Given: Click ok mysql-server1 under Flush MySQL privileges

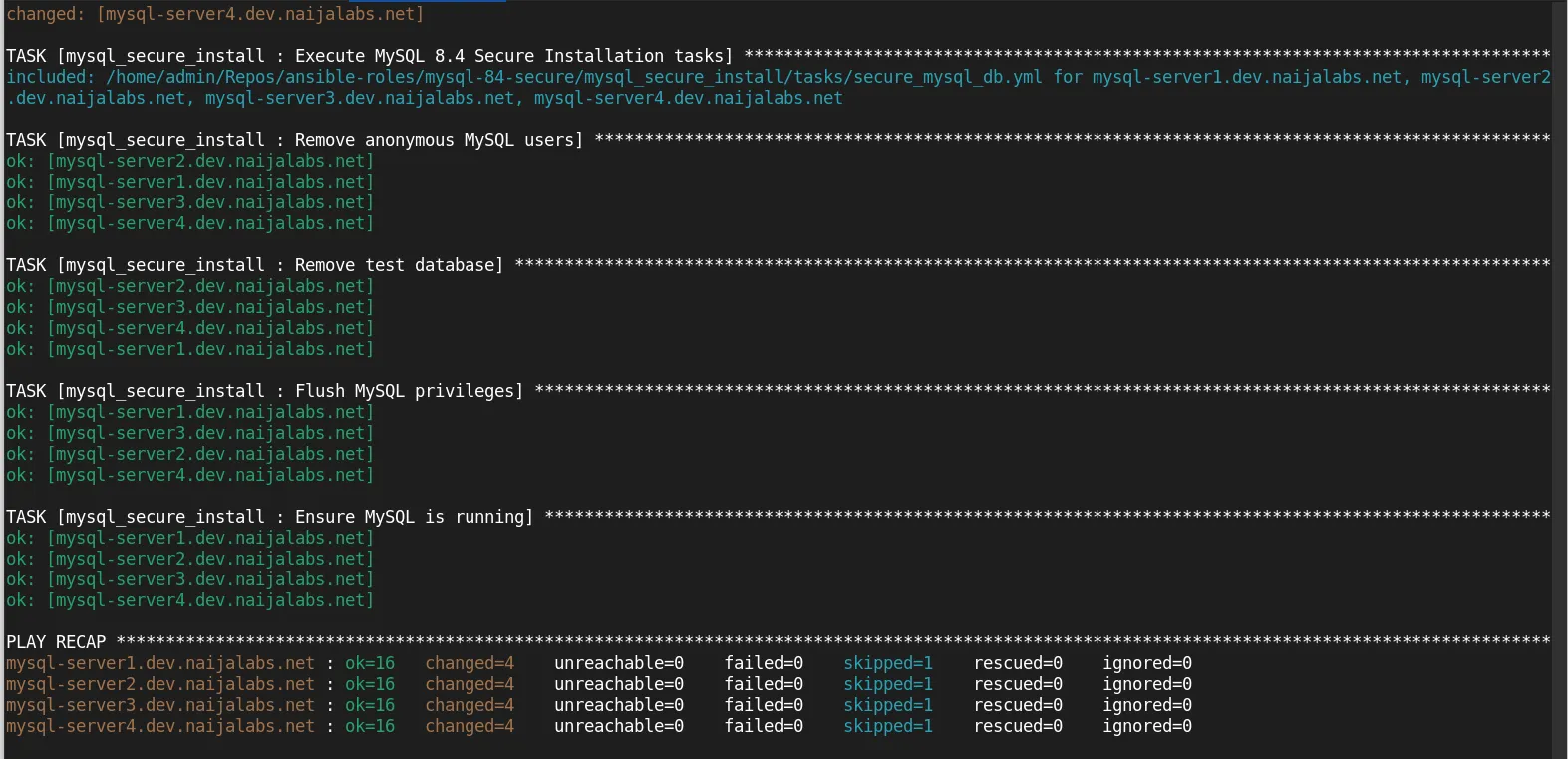Looking at the screenshot, I should click(x=190, y=412).
